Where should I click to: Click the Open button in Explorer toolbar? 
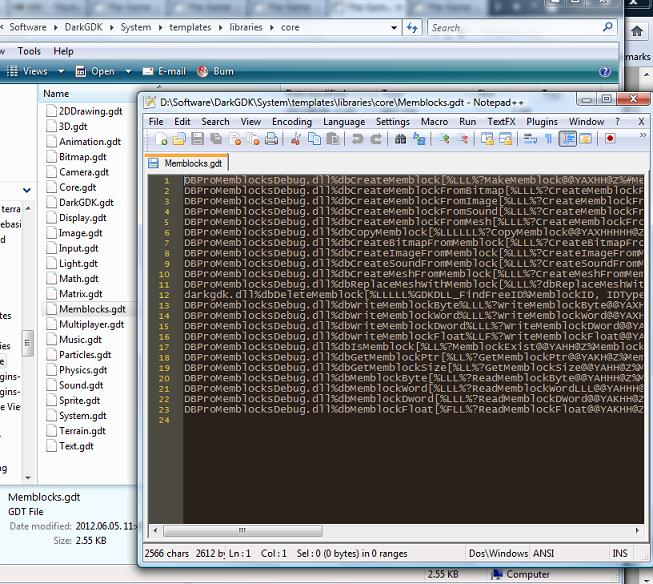click(95, 72)
